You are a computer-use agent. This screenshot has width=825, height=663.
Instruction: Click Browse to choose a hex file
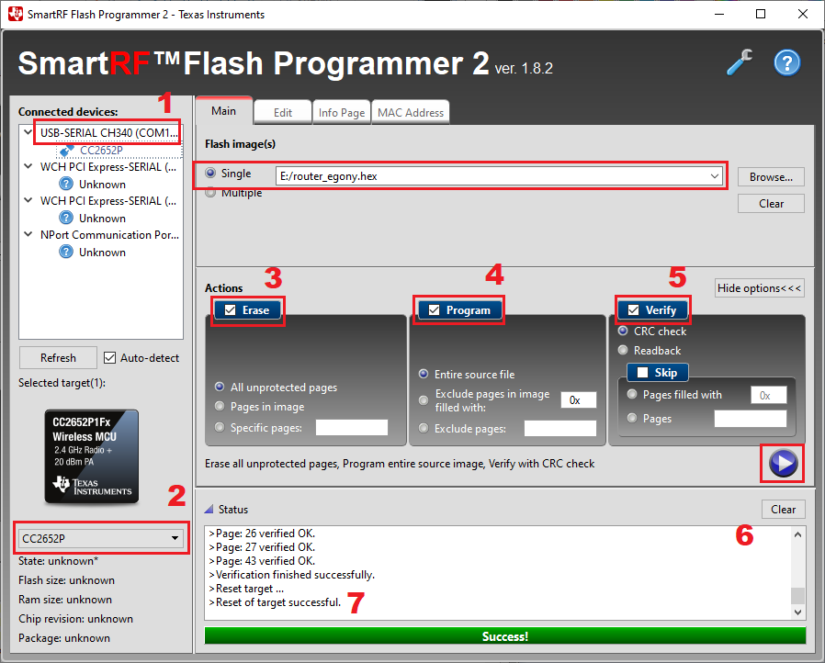click(770, 176)
